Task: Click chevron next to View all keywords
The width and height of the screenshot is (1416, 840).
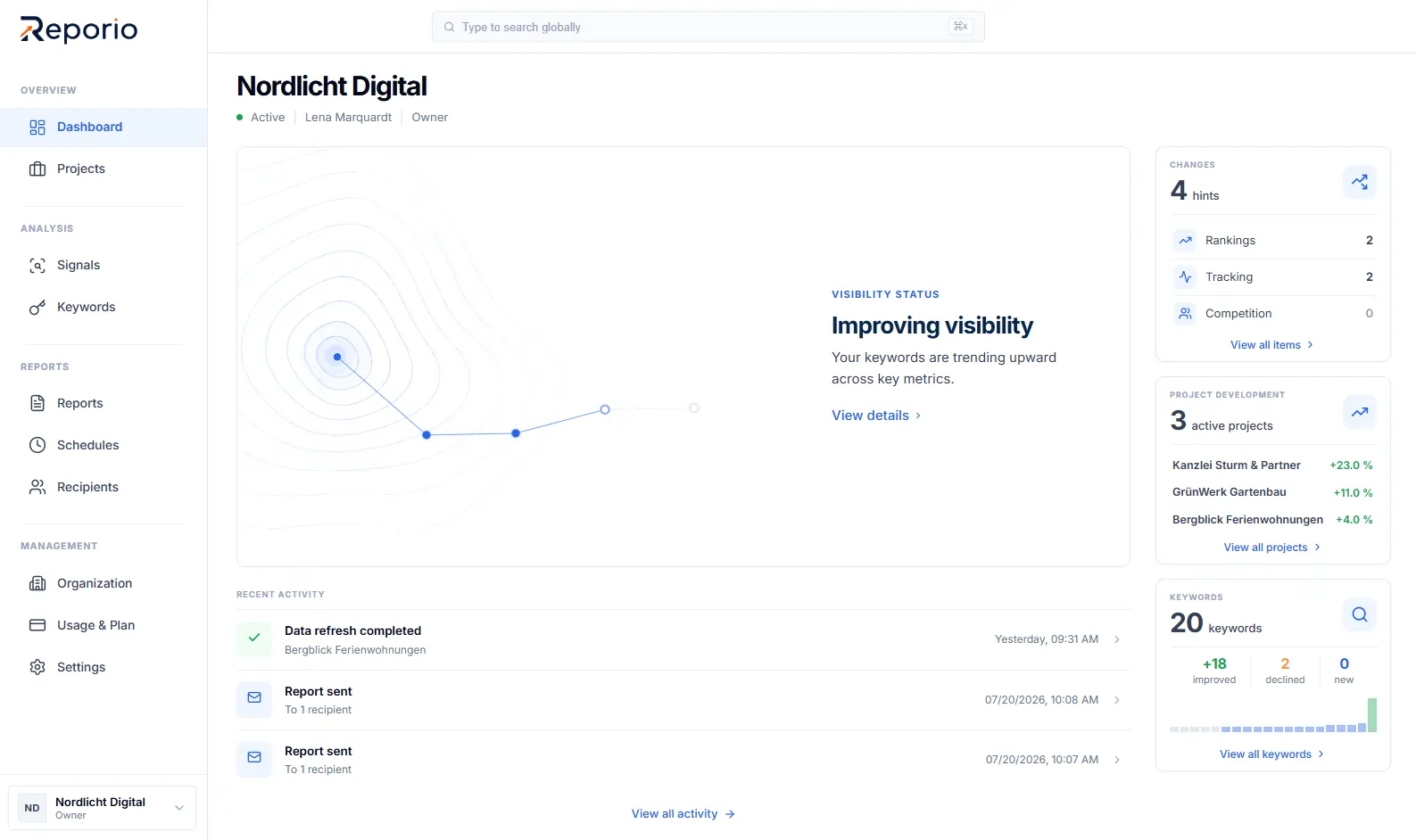Action: click(1321, 755)
